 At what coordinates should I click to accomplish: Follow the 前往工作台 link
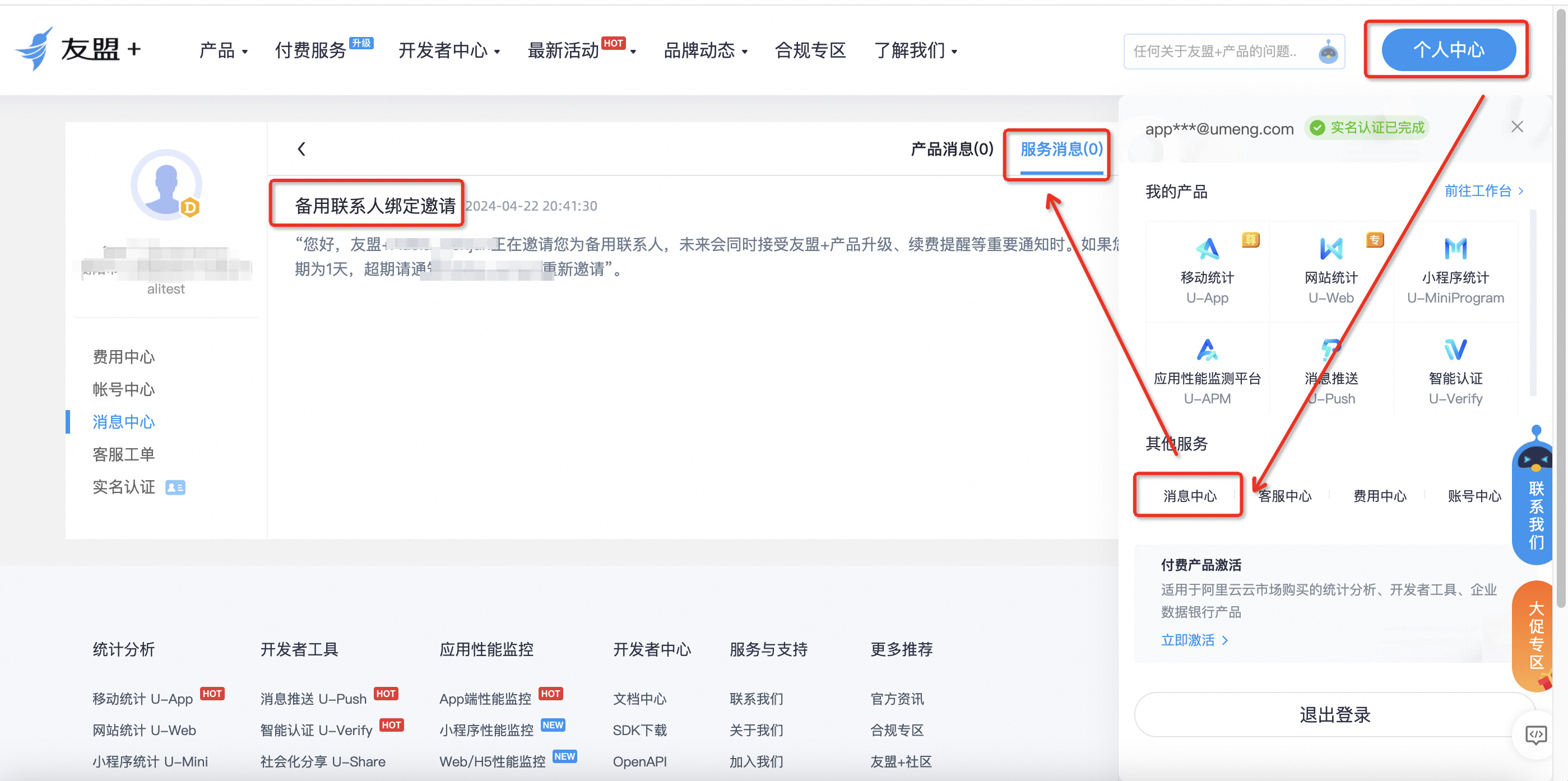[1484, 191]
